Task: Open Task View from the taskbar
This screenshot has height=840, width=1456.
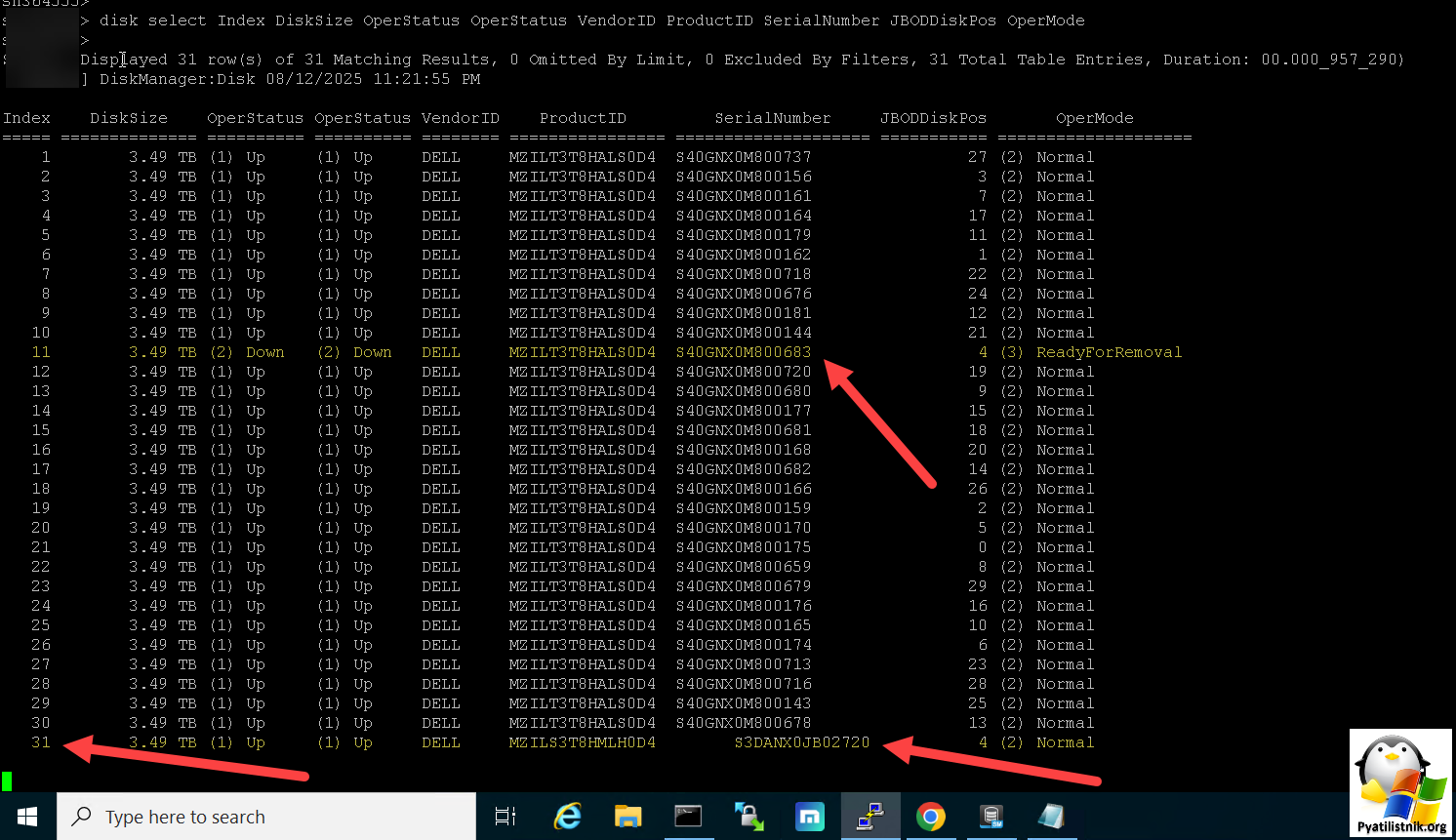Action: pos(506,817)
